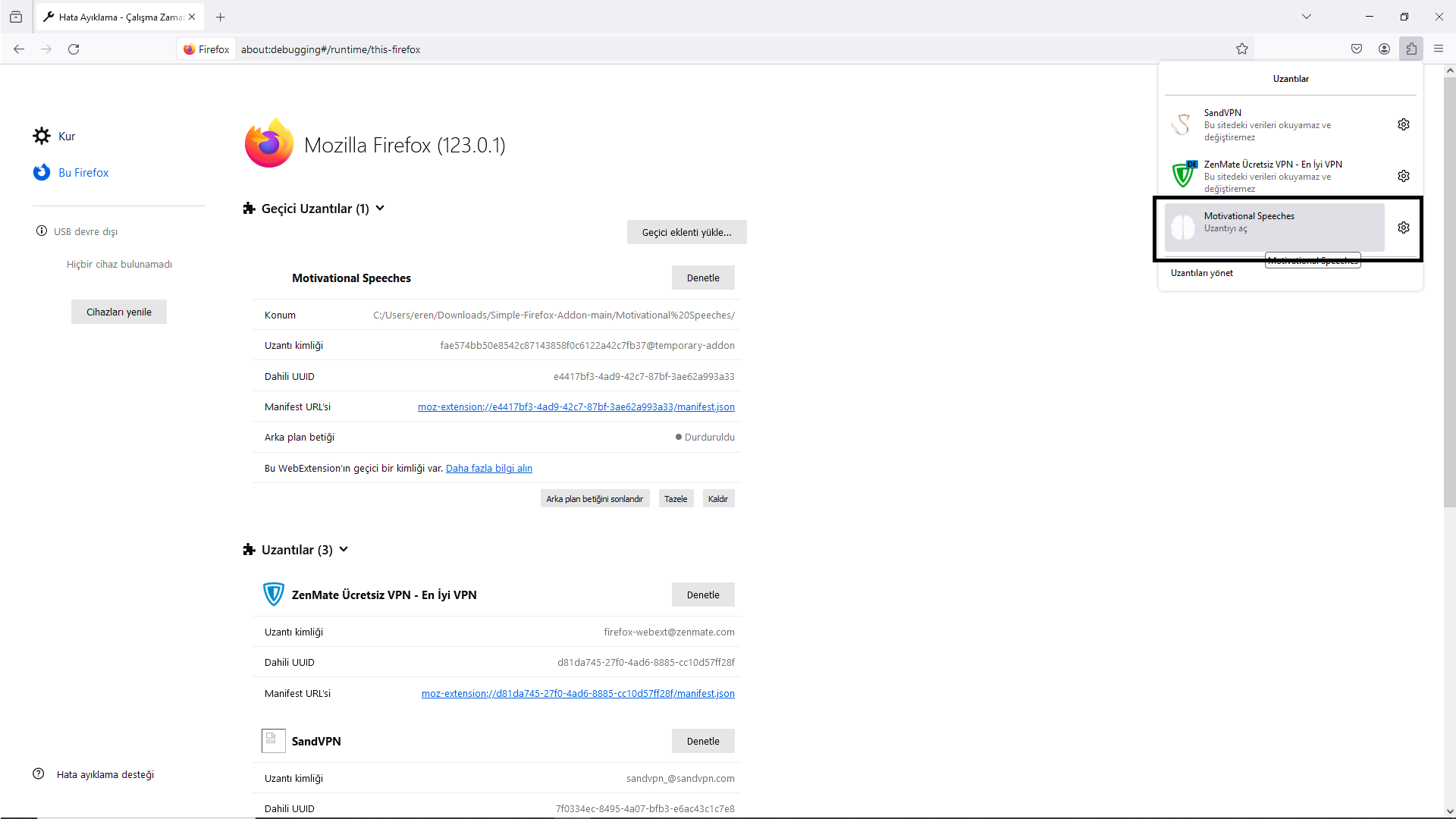Click gear icon beside Motivational Speeches
The height and width of the screenshot is (819, 1456).
click(1404, 227)
